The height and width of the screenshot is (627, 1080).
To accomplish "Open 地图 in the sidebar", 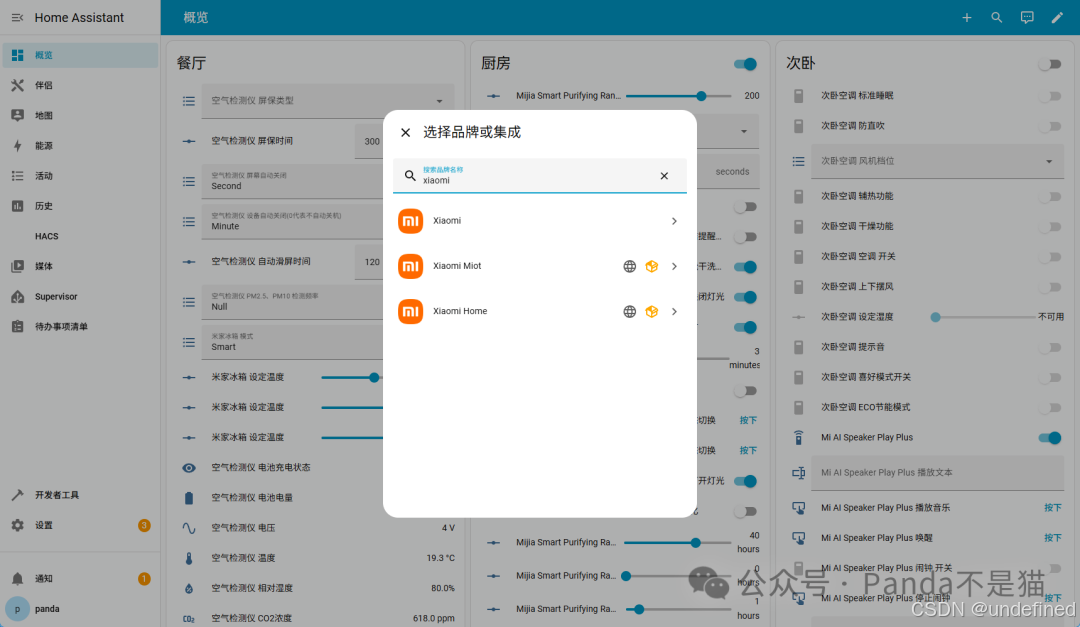I will tap(80, 115).
